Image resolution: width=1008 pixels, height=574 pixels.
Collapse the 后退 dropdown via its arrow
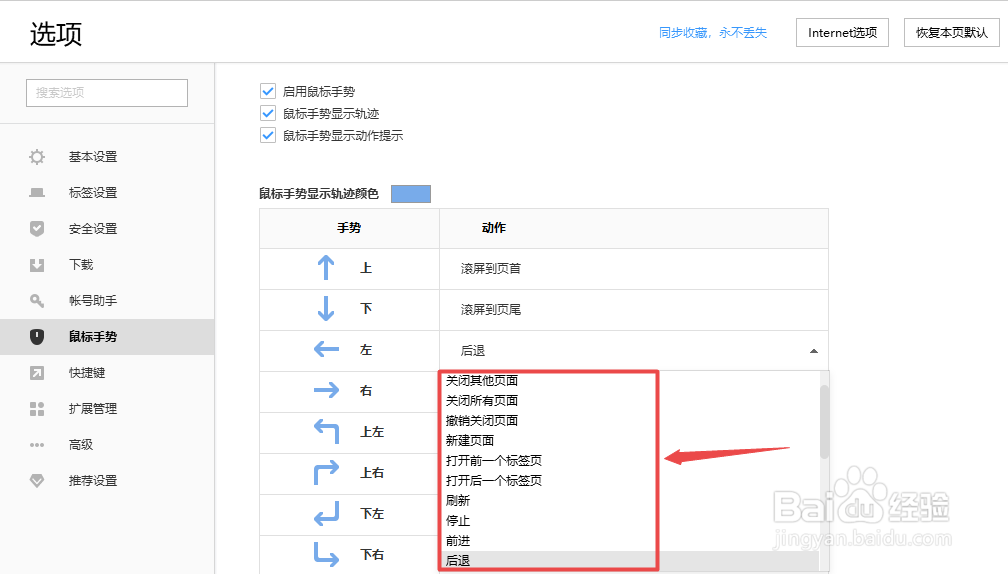(x=814, y=351)
